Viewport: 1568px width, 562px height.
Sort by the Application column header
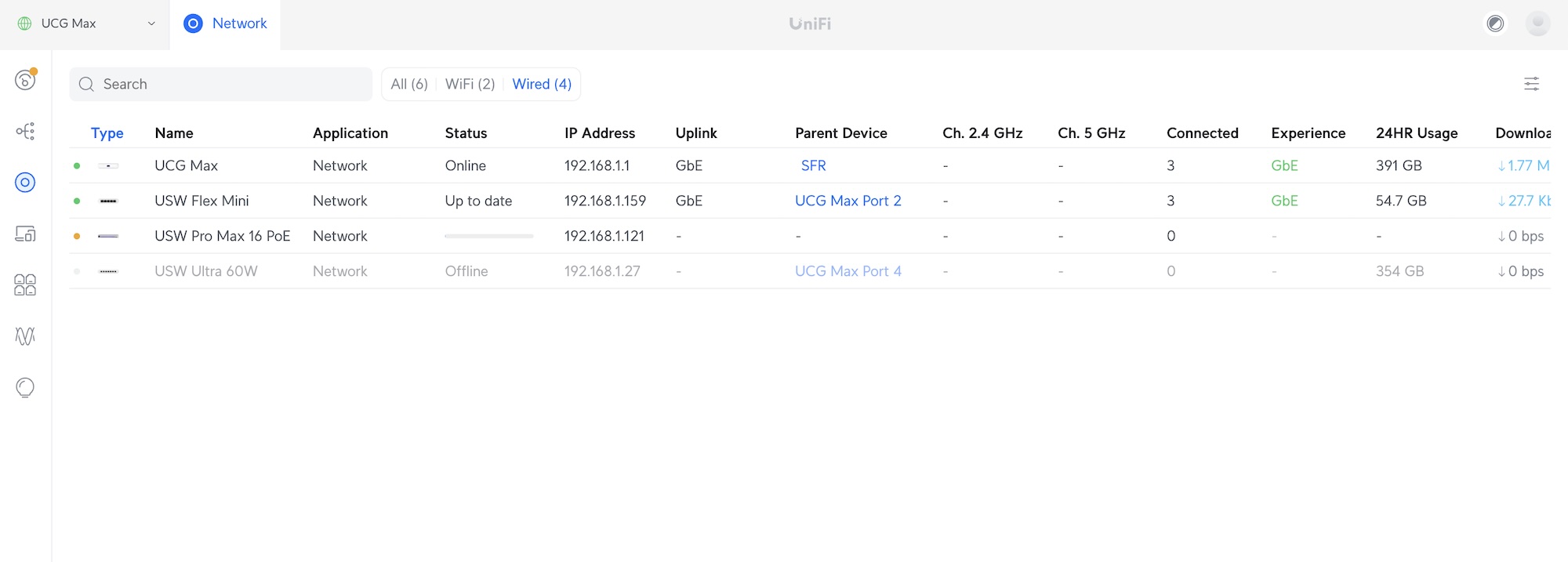point(350,133)
